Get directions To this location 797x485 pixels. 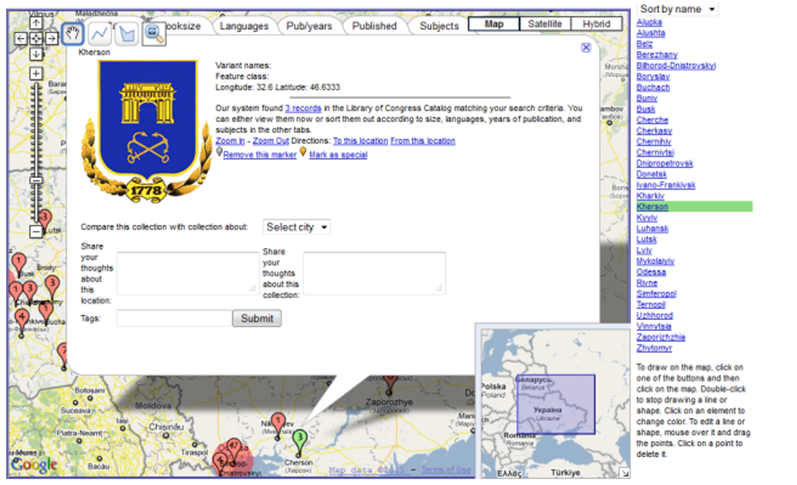(360, 141)
